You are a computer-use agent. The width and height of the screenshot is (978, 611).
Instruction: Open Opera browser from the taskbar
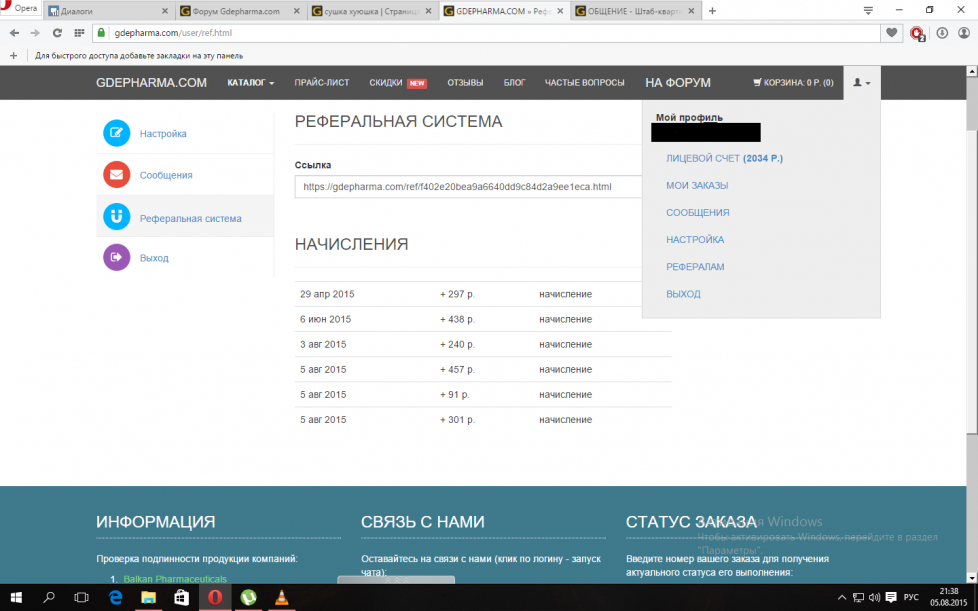pos(214,597)
